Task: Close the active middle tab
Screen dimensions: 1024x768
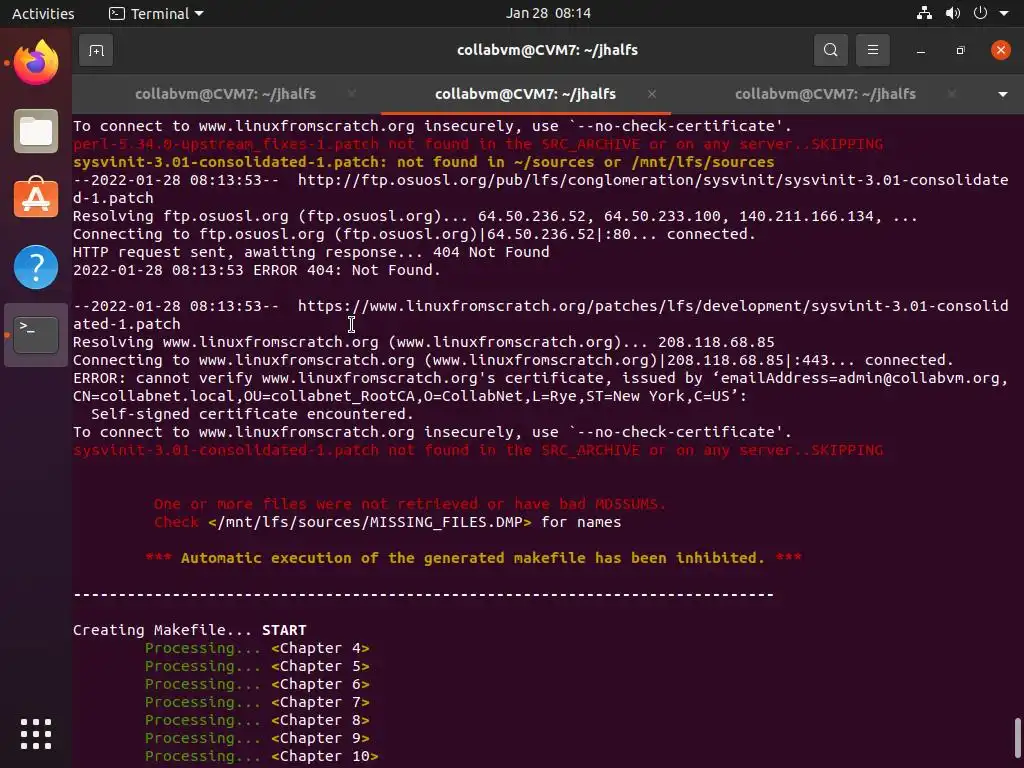Action: click(652, 94)
